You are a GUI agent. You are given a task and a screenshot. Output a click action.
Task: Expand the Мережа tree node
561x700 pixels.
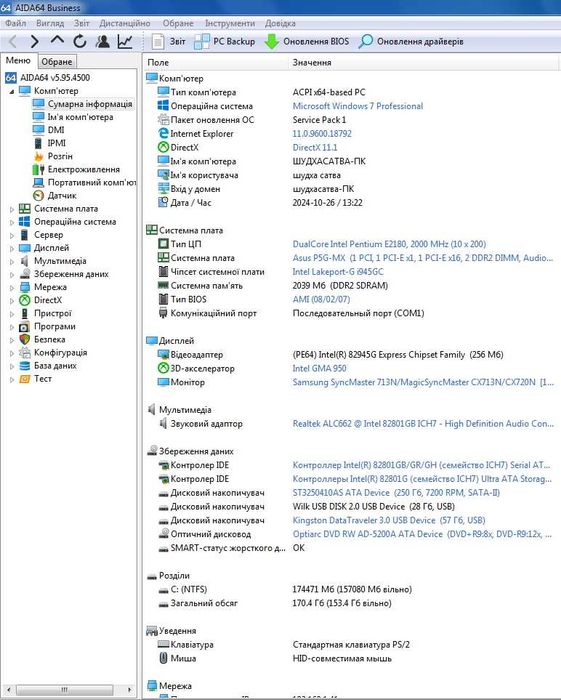click(x=12, y=288)
